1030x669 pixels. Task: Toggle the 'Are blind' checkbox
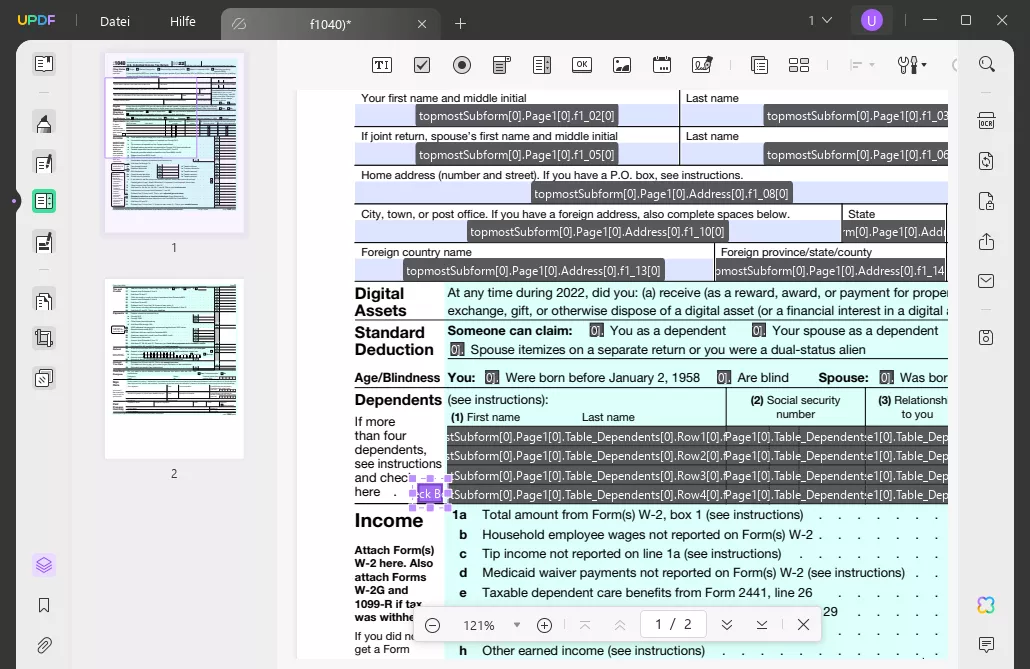(724, 378)
